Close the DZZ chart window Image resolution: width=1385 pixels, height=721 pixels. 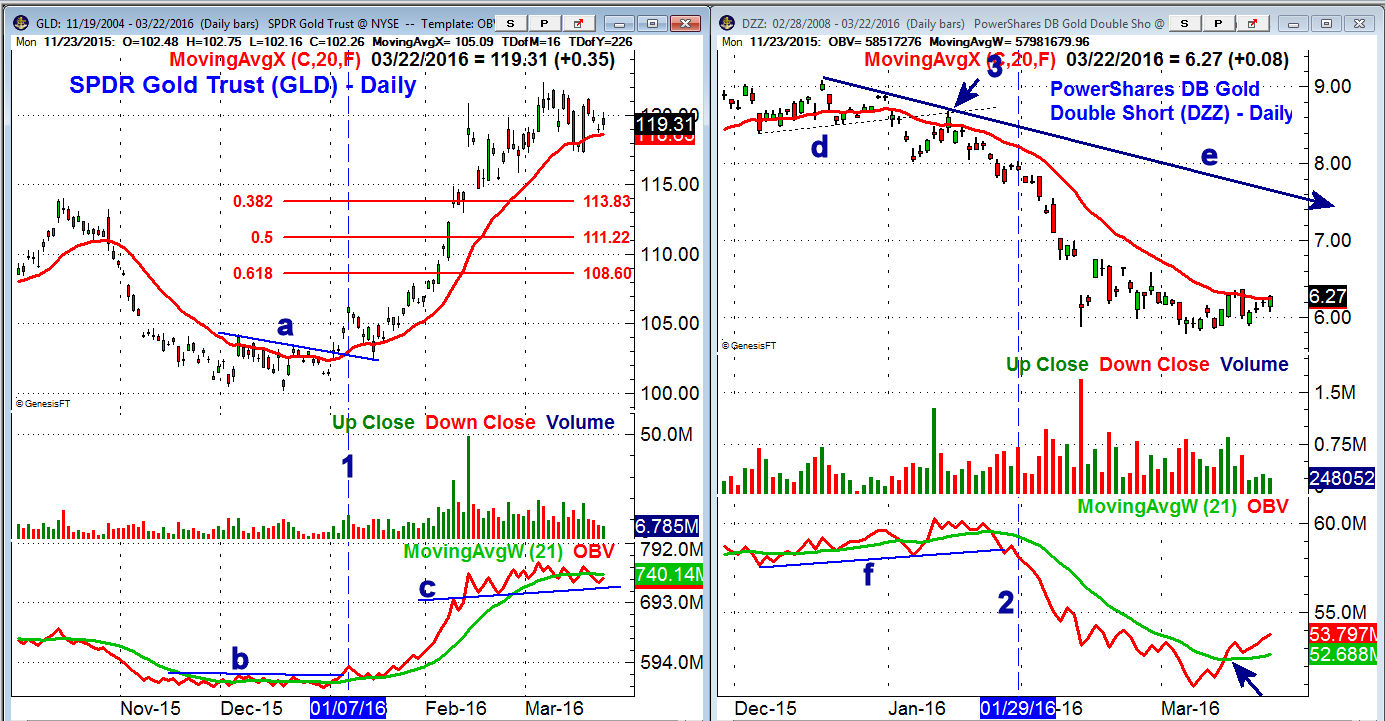click(1357, 22)
